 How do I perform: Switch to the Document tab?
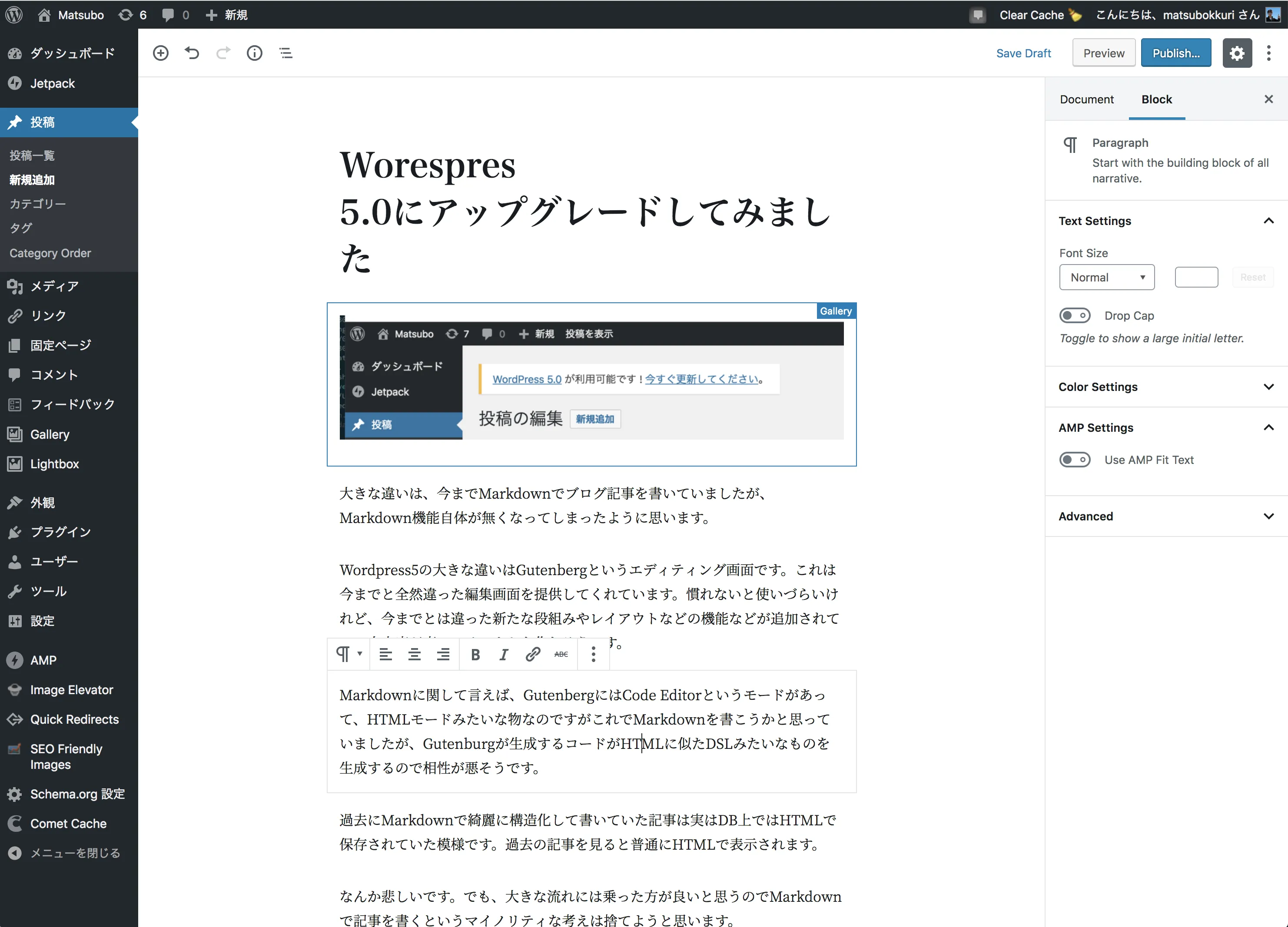1086,99
